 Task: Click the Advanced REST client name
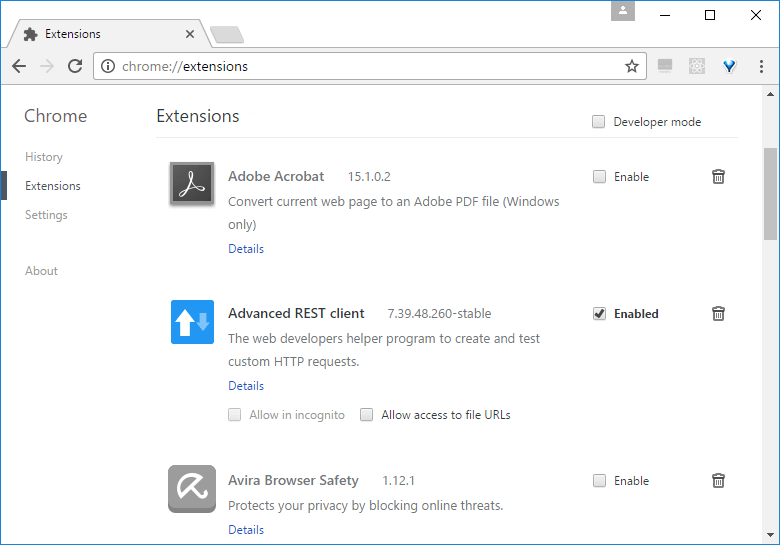296,314
